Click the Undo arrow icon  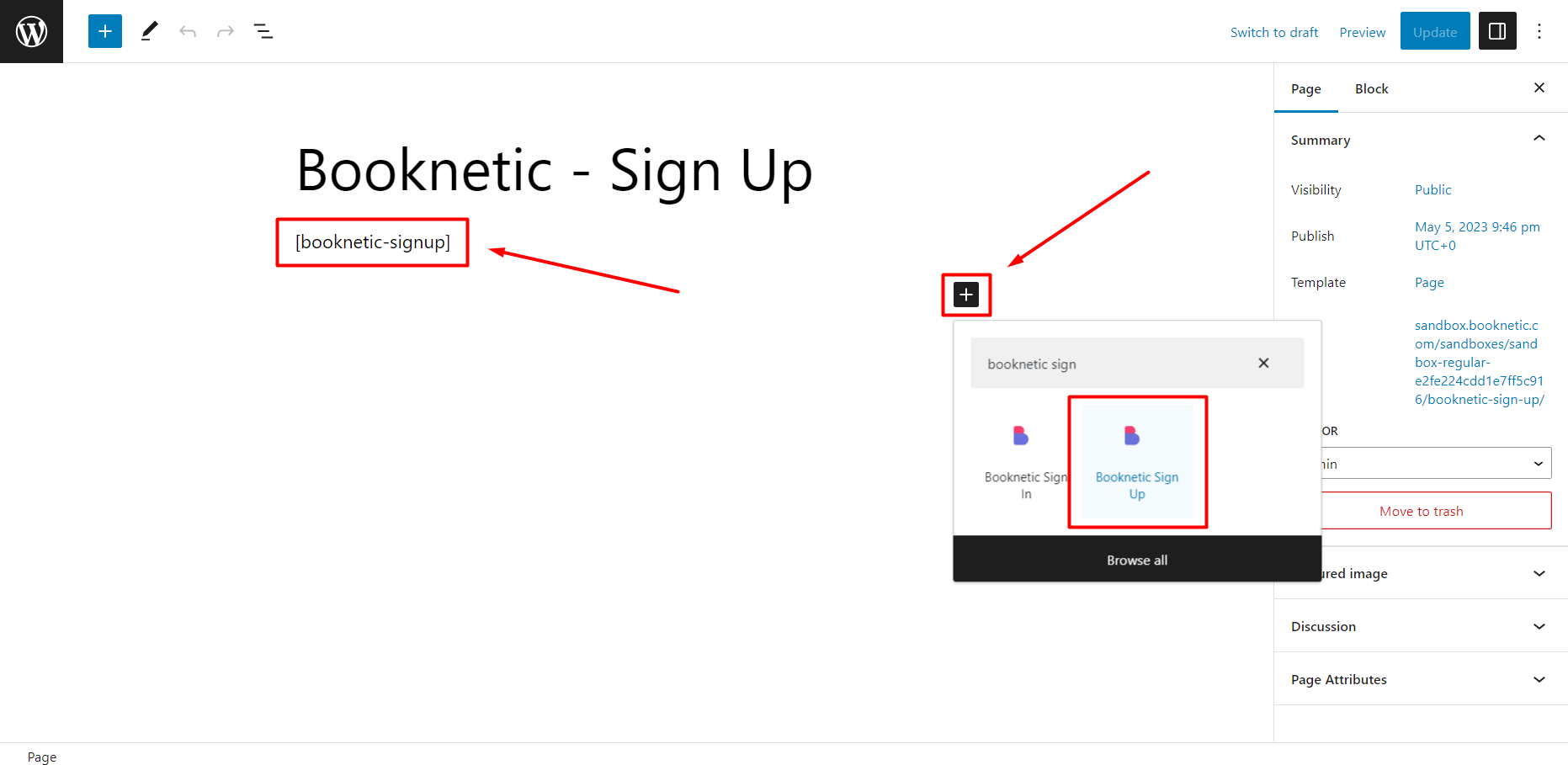(187, 31)
